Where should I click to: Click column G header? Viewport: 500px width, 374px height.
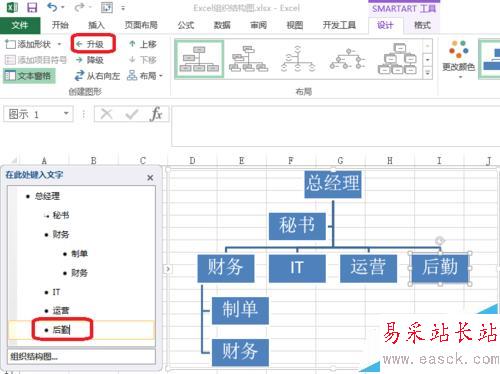(340, 161)
